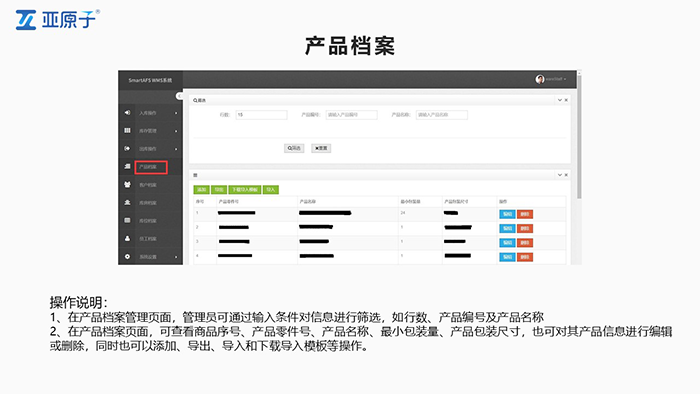Screen dimensions: 700x394
Task: Click the page vertical scrollbar
Action: [x=579, y=136]
